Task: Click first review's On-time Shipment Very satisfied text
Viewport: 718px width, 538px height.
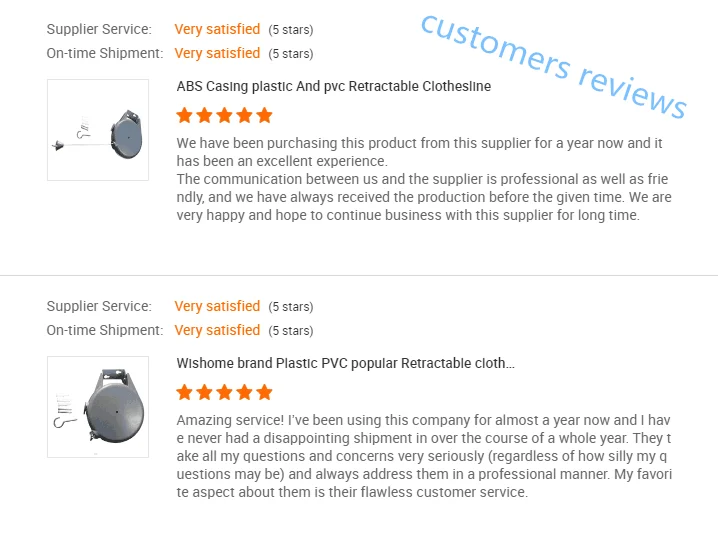Action: [217, 53]
